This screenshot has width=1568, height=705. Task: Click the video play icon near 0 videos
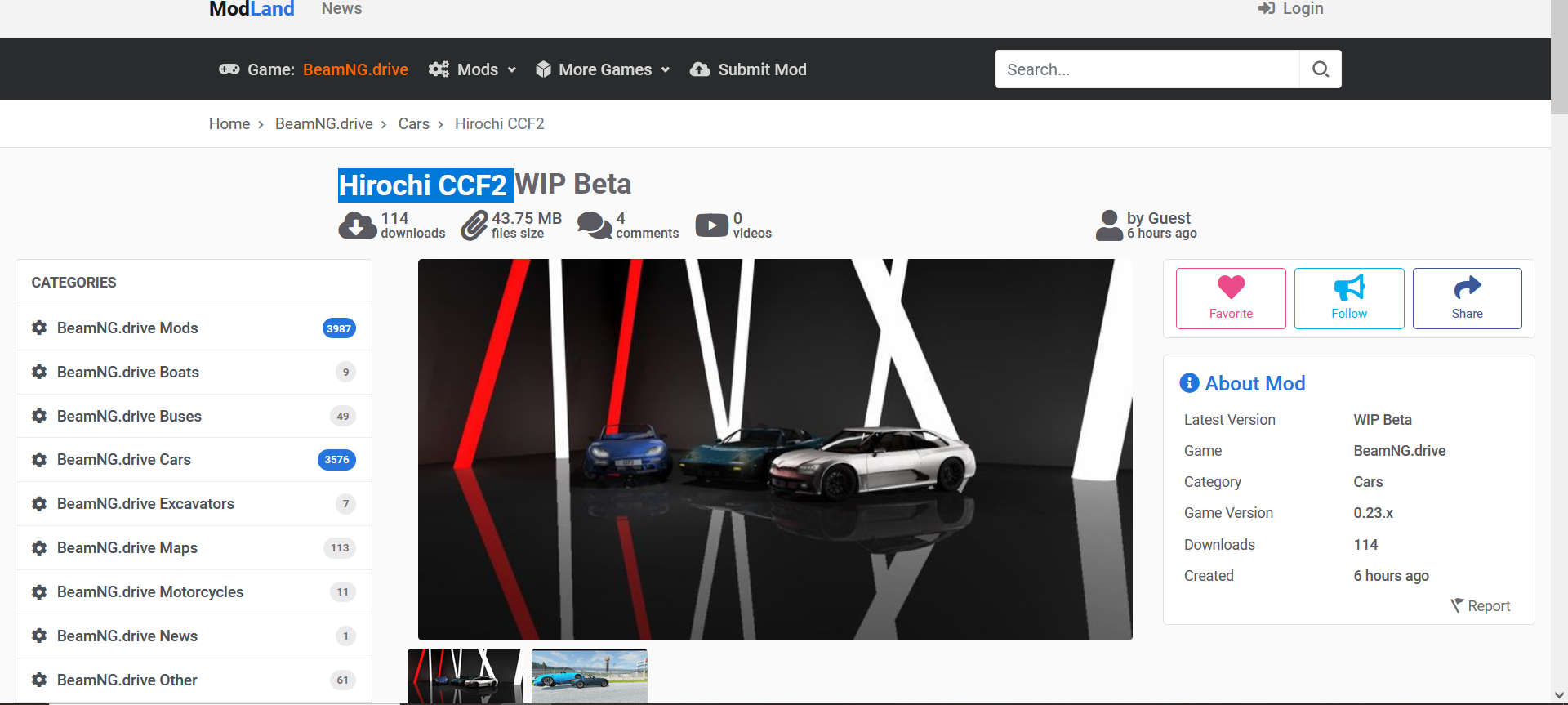pyautogui.click(x=711, y=225)
